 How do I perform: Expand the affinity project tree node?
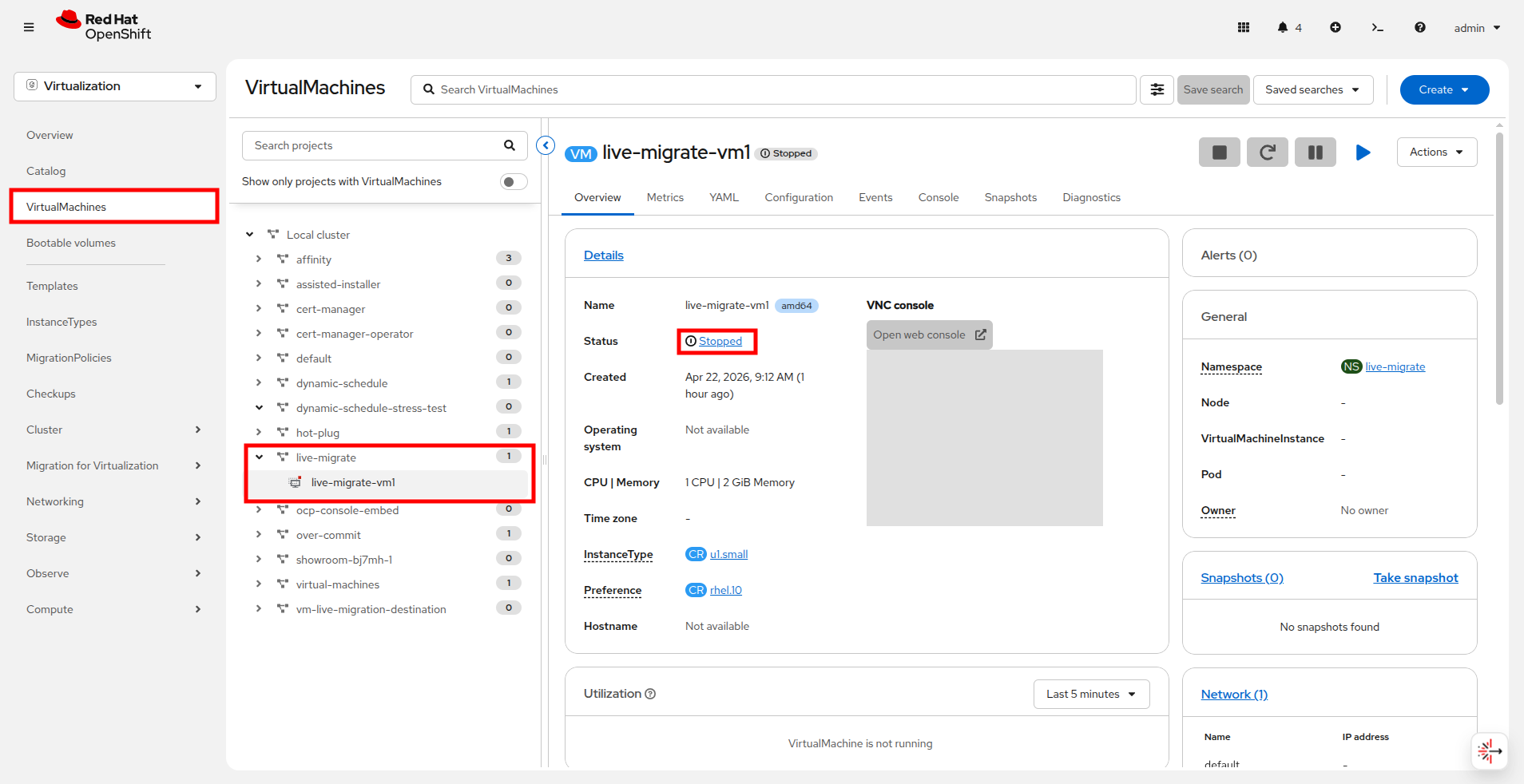259,259
